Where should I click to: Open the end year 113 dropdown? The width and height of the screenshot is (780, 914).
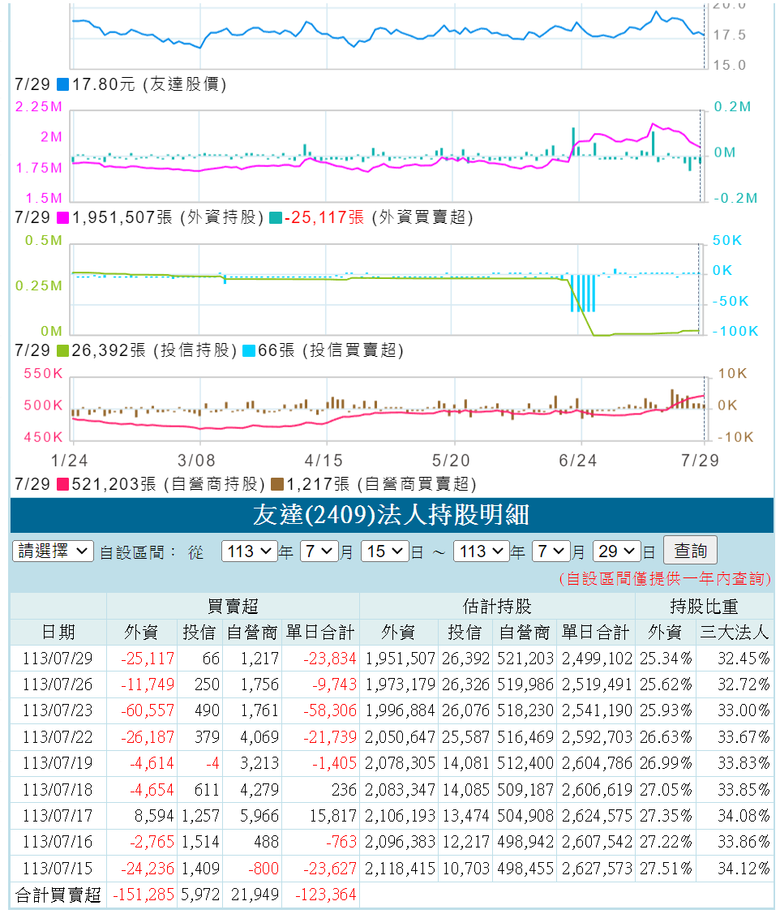[x=482, y=551]
